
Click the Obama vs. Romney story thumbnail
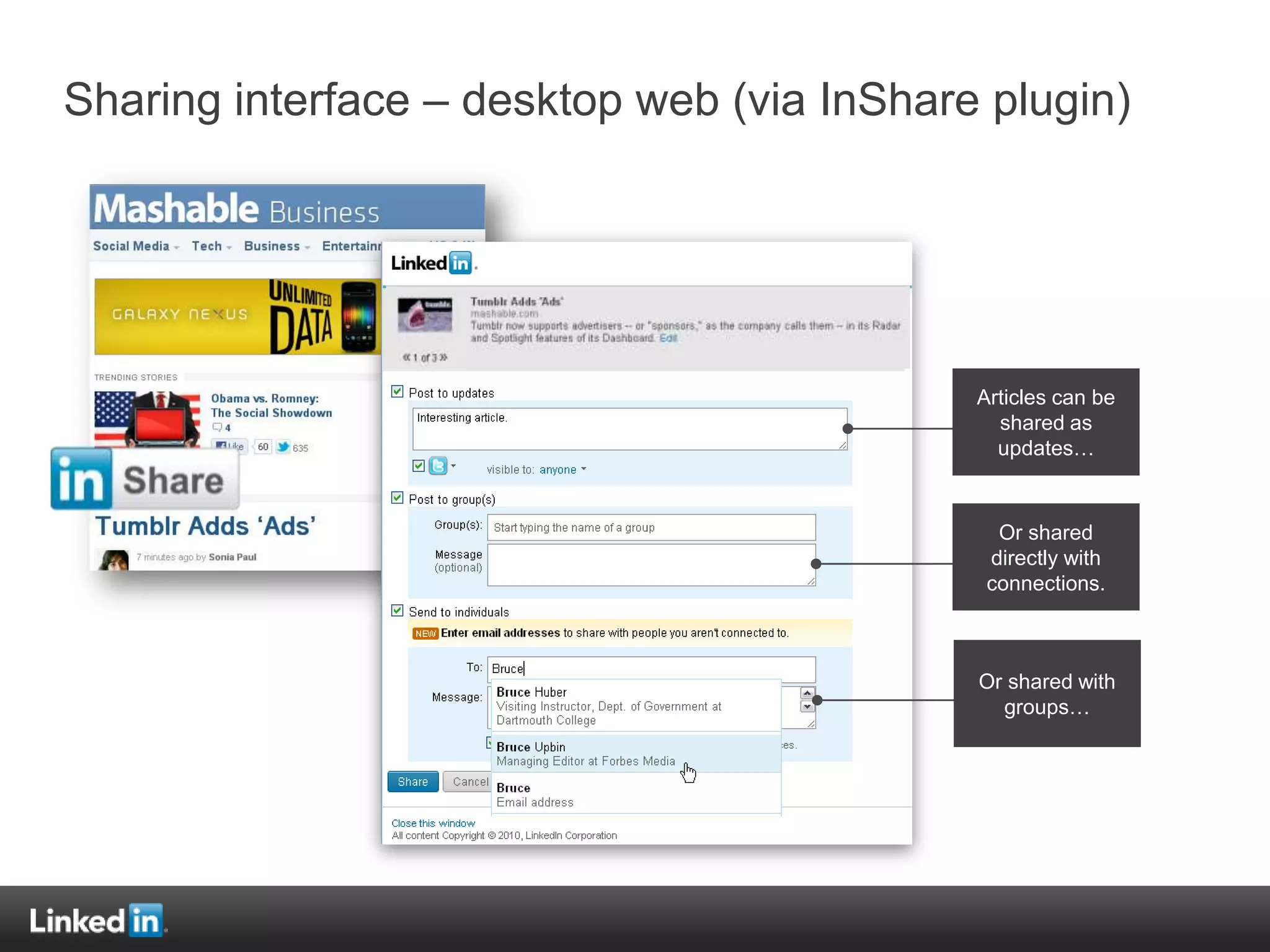148,419
